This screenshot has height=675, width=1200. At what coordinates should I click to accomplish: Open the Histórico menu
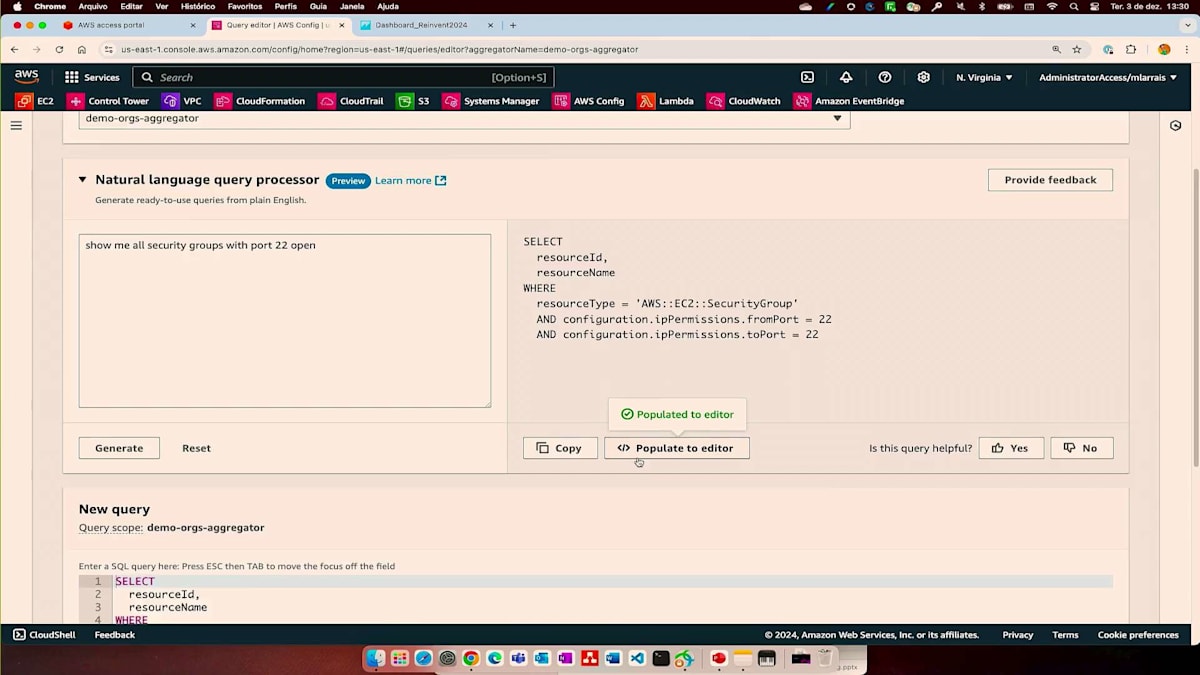coord(198,6)
